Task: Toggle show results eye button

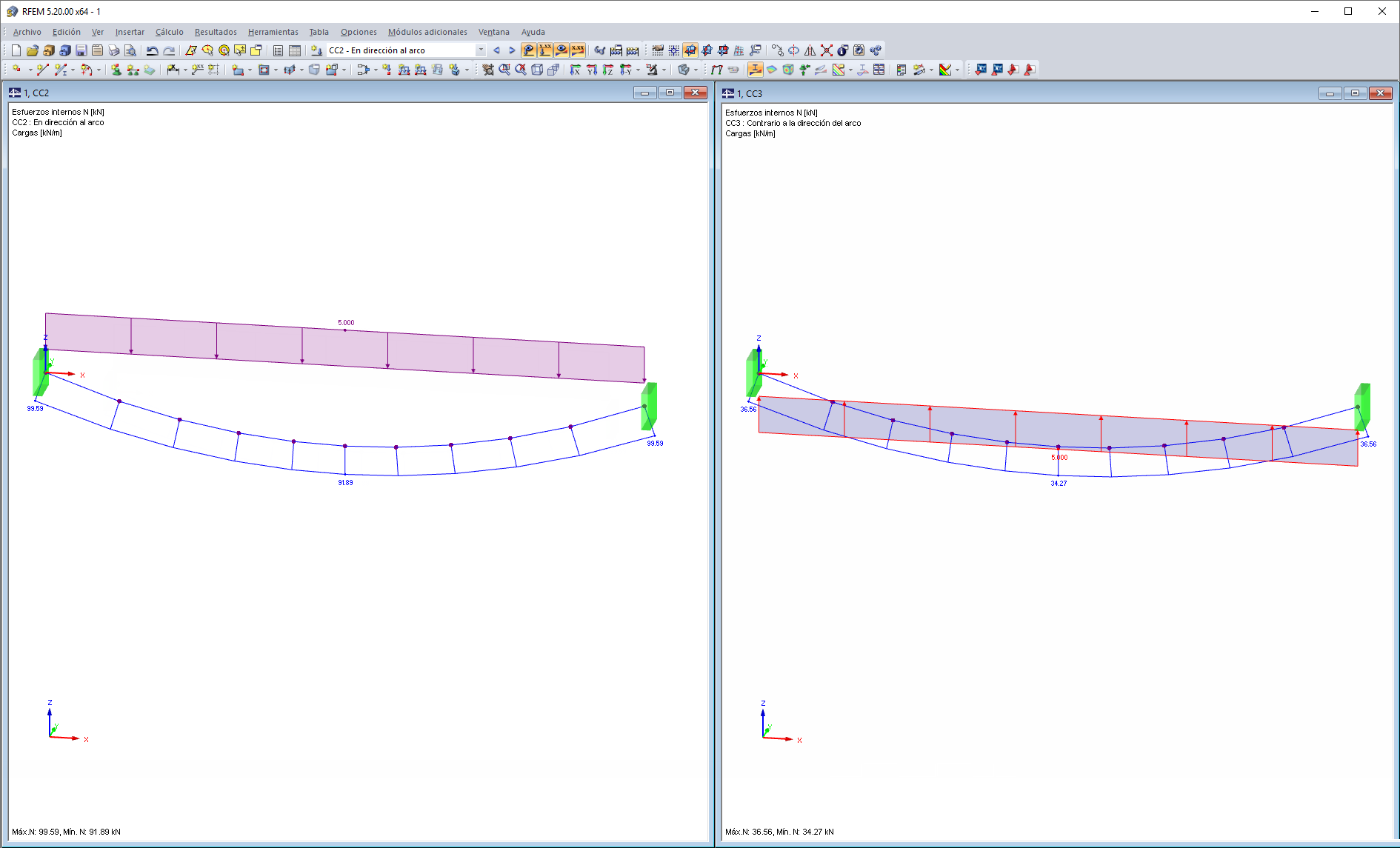Action: click(x=561, y=50)
